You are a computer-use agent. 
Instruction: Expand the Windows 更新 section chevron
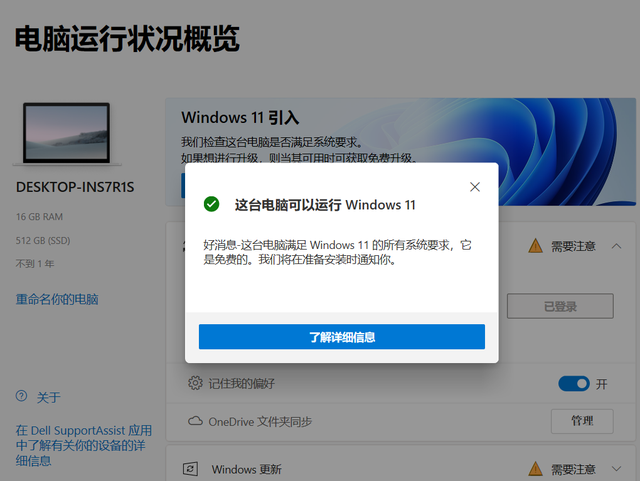pos(617,469)
